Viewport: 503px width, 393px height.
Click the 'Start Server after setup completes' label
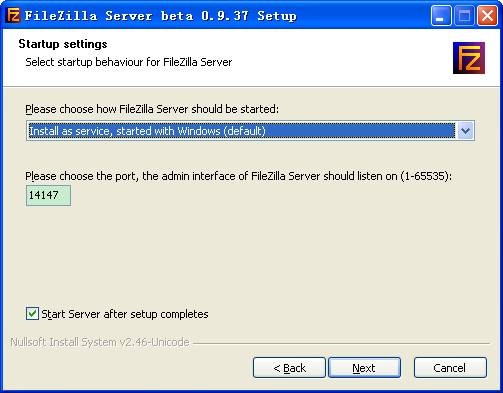tap(125, 314)
